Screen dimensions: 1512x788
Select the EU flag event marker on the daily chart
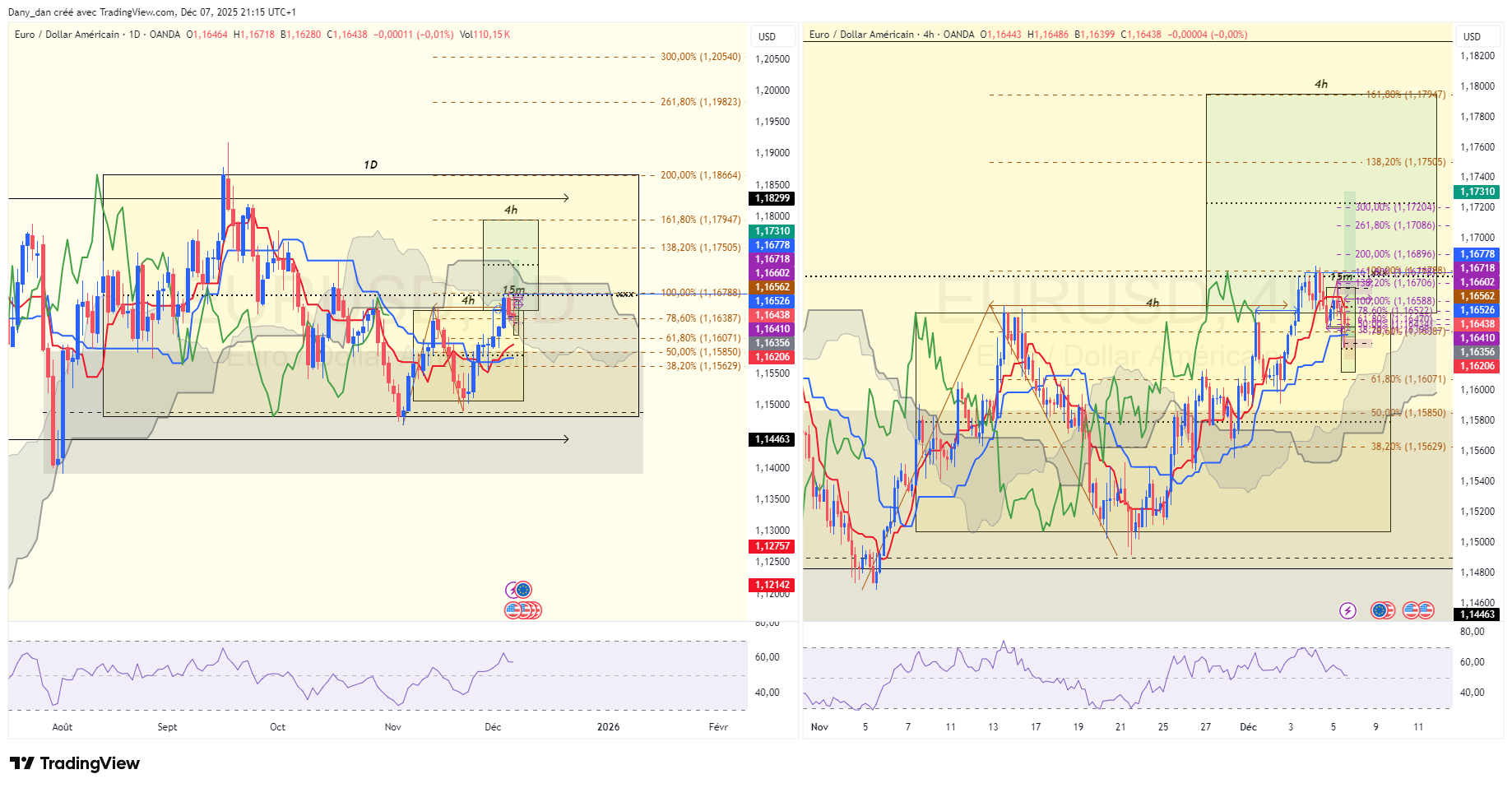pyautogui.click(x=523, y=590)
